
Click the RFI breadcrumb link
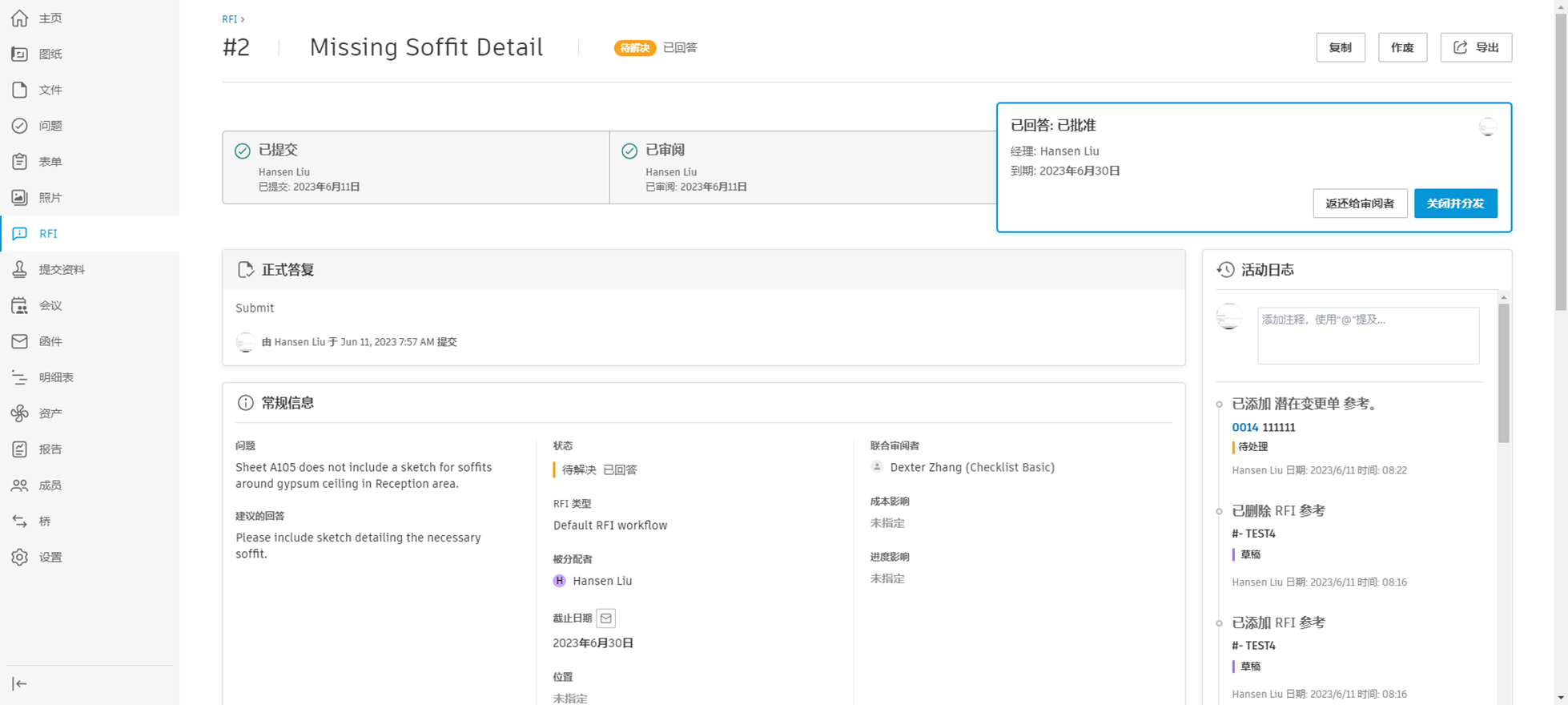(229, 19)
